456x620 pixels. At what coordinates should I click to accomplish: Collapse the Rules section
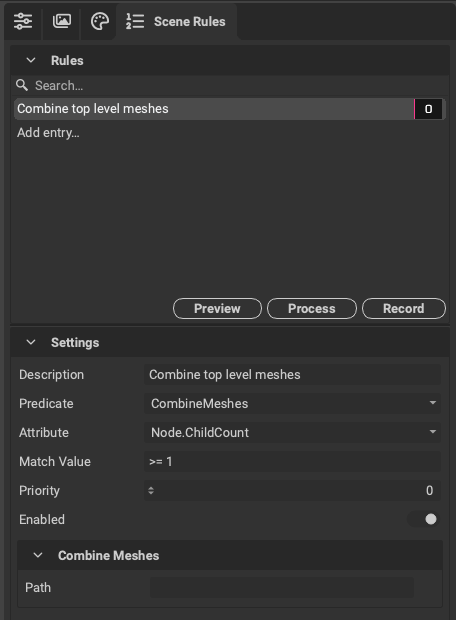click(31, 60)
